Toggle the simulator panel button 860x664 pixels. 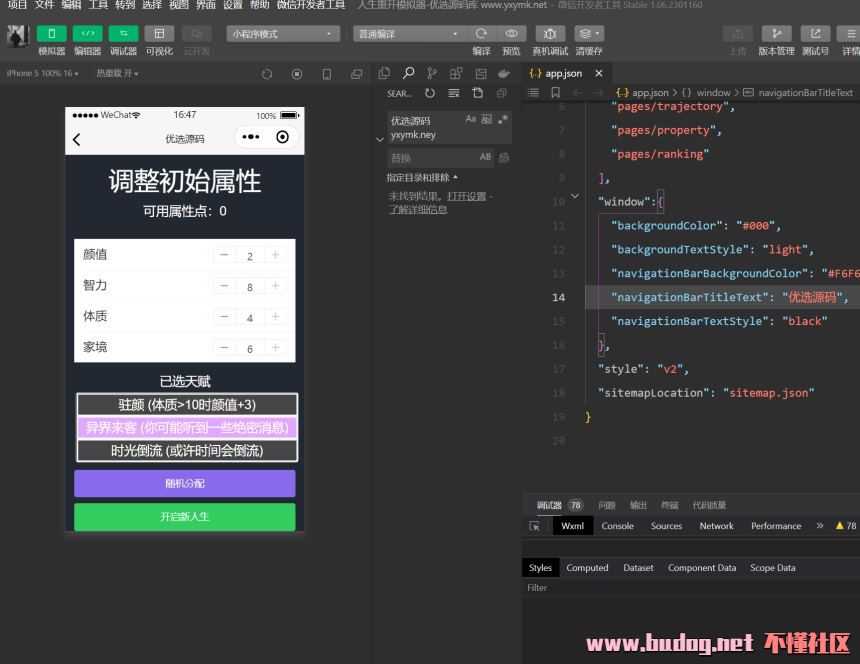coord(51,34)
